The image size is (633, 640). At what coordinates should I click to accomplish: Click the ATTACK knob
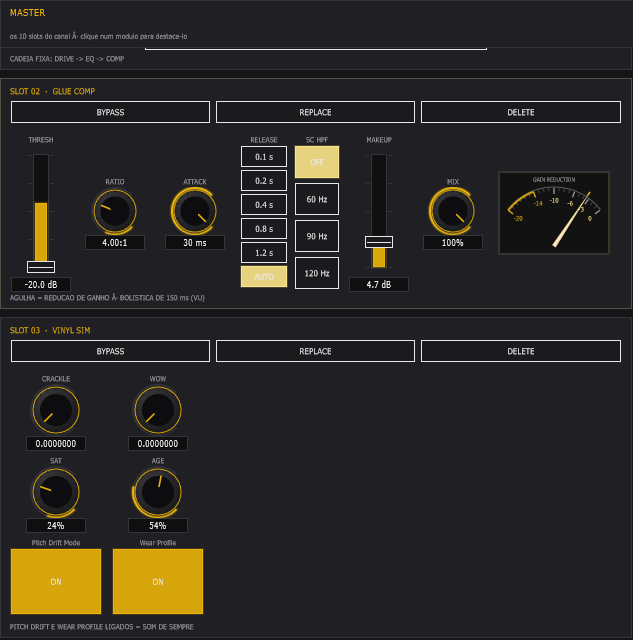(195, 211)
